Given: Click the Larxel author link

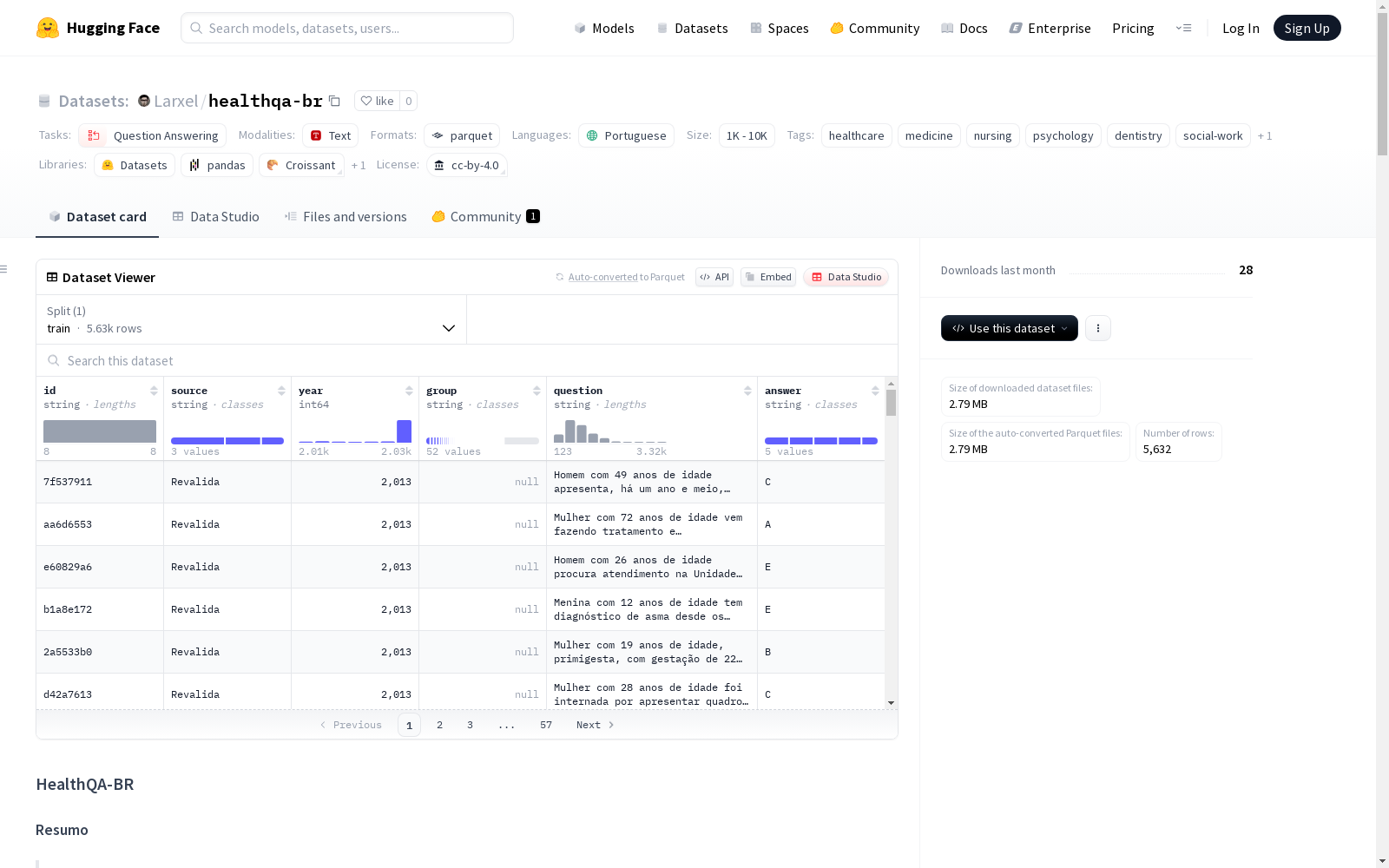Looking at the screenshot, I should coord(176,101).
